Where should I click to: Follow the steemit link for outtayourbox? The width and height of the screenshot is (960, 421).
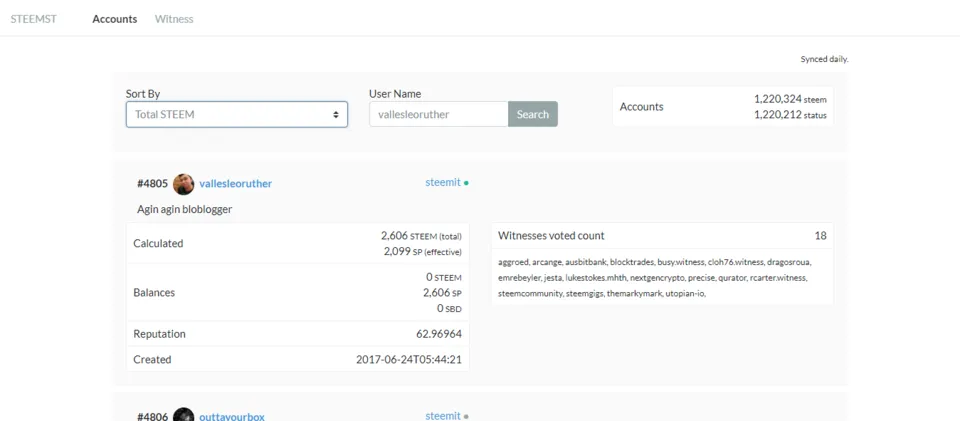[443, 416]
